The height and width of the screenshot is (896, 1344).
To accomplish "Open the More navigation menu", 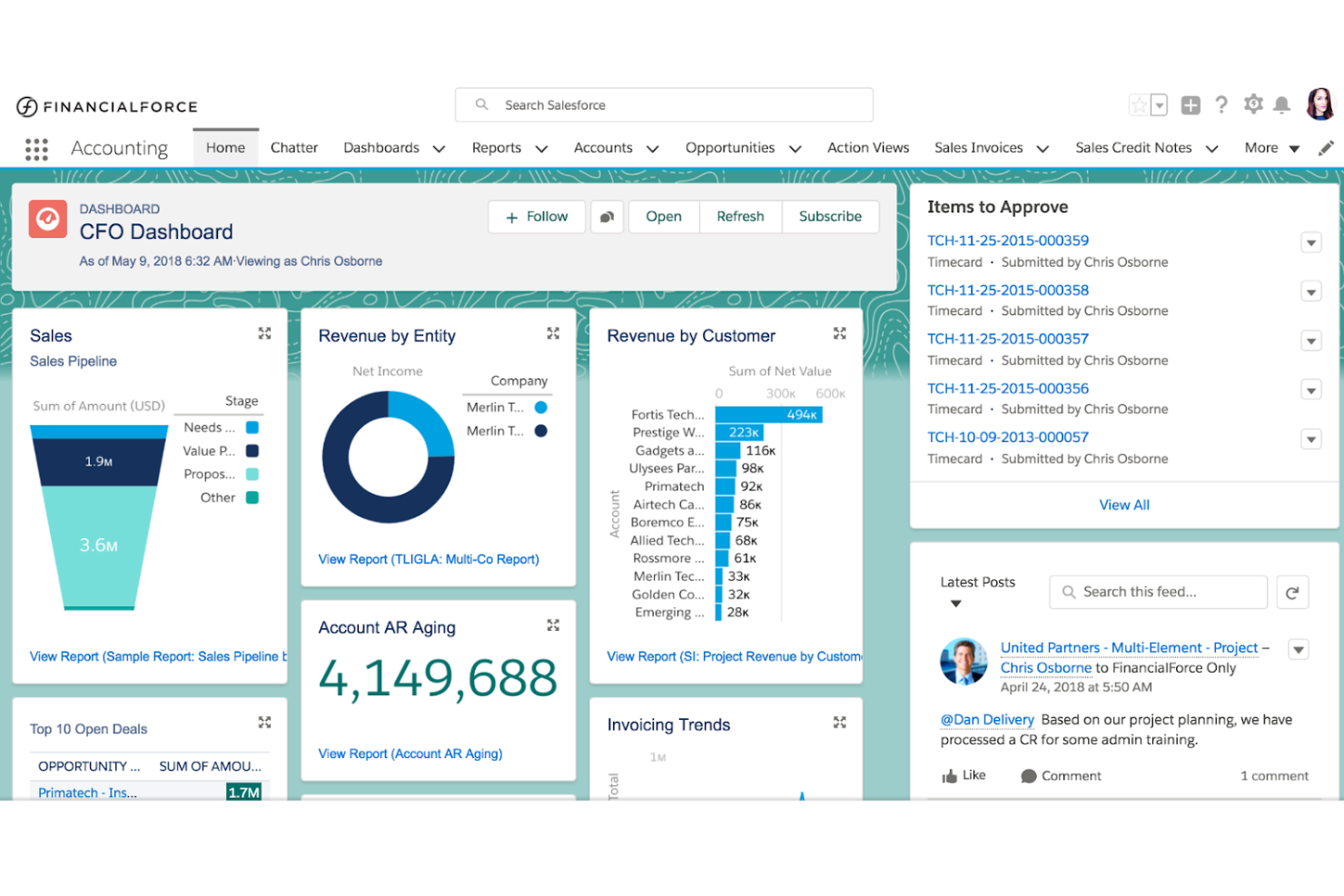I will coord(1271,148).
